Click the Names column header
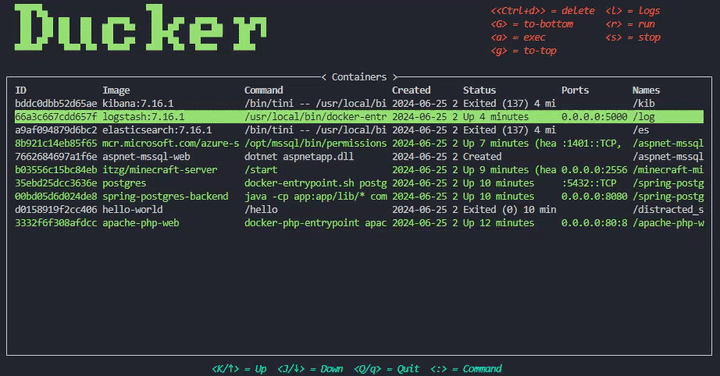 (646, 90)
